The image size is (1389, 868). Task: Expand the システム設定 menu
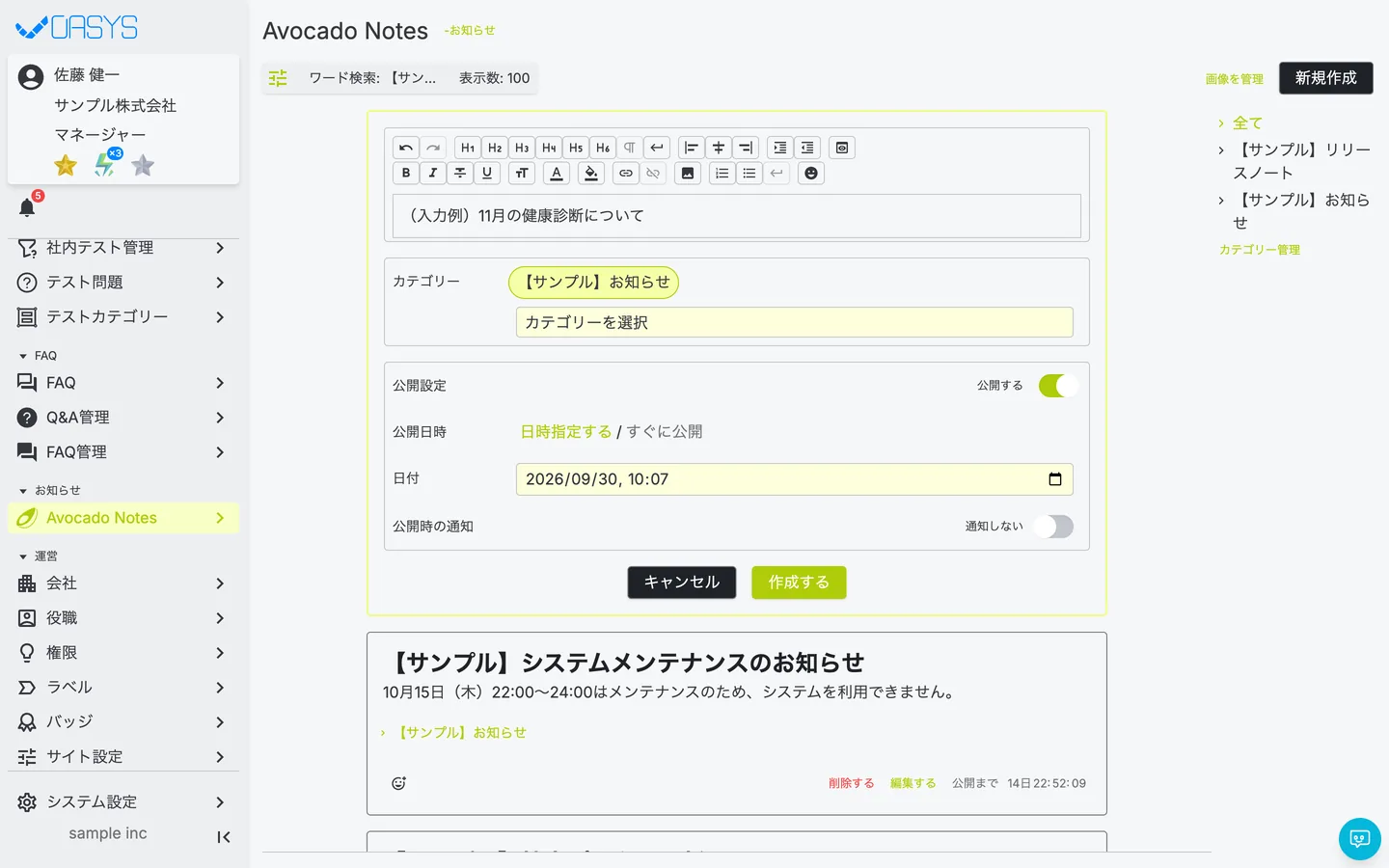click(x=123, y=802)
